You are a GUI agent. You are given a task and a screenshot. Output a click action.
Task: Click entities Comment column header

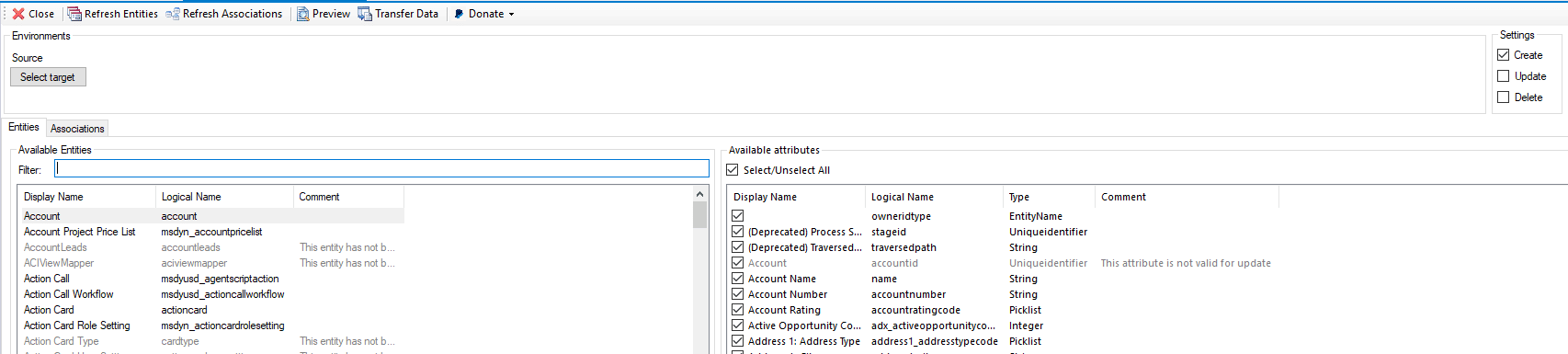click(348, 197)
